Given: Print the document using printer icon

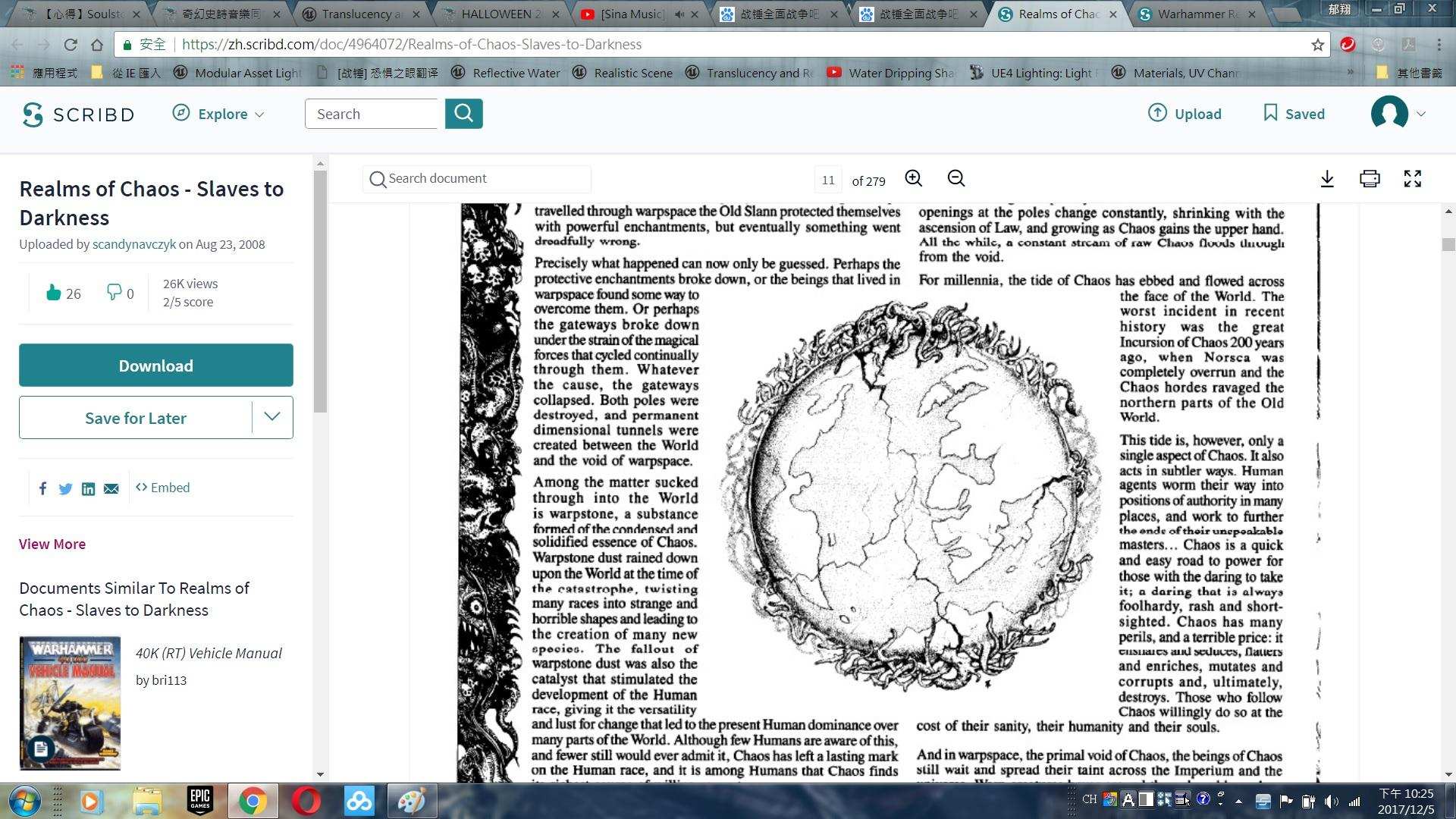Looking at the screenshot, I should (x=1369, y=179).
